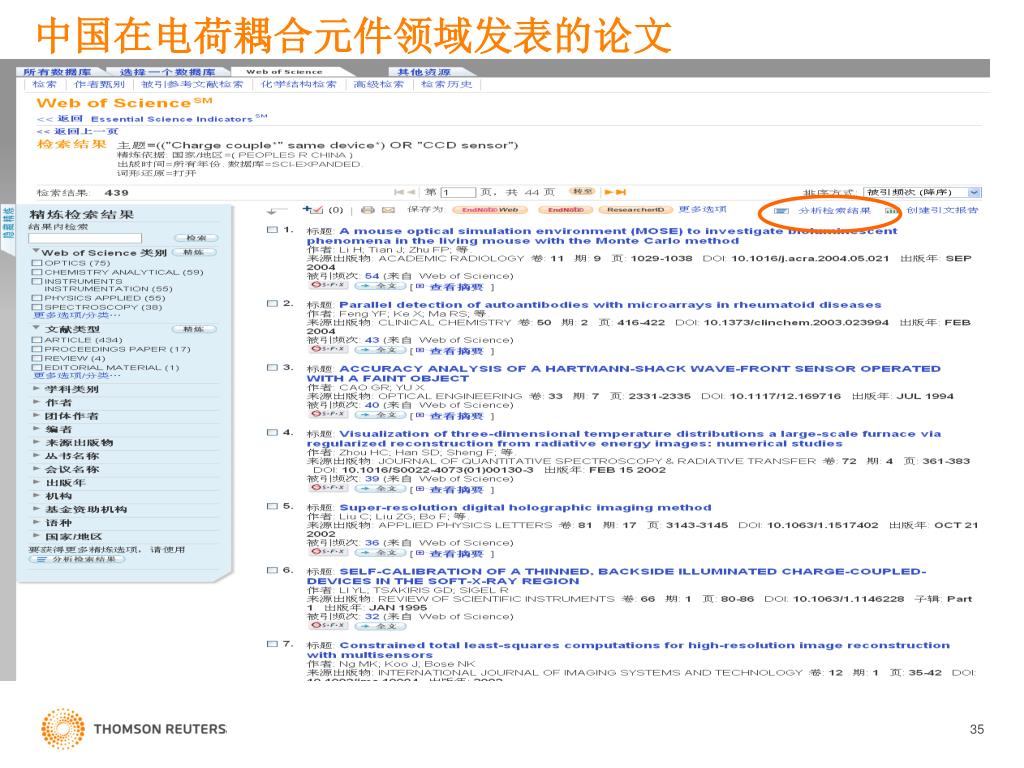Click the 结果内检索 search input field
1024x768 pixels.
click(x=85, y=238)
